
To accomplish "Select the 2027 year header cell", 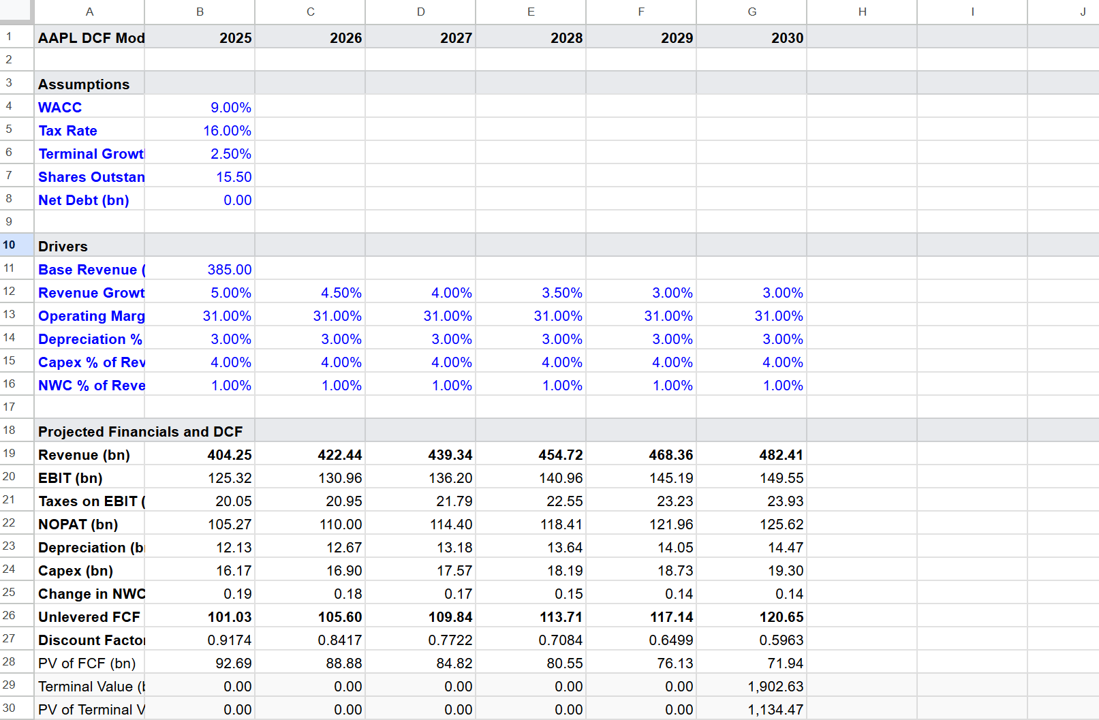I will [x=421, y=37].
